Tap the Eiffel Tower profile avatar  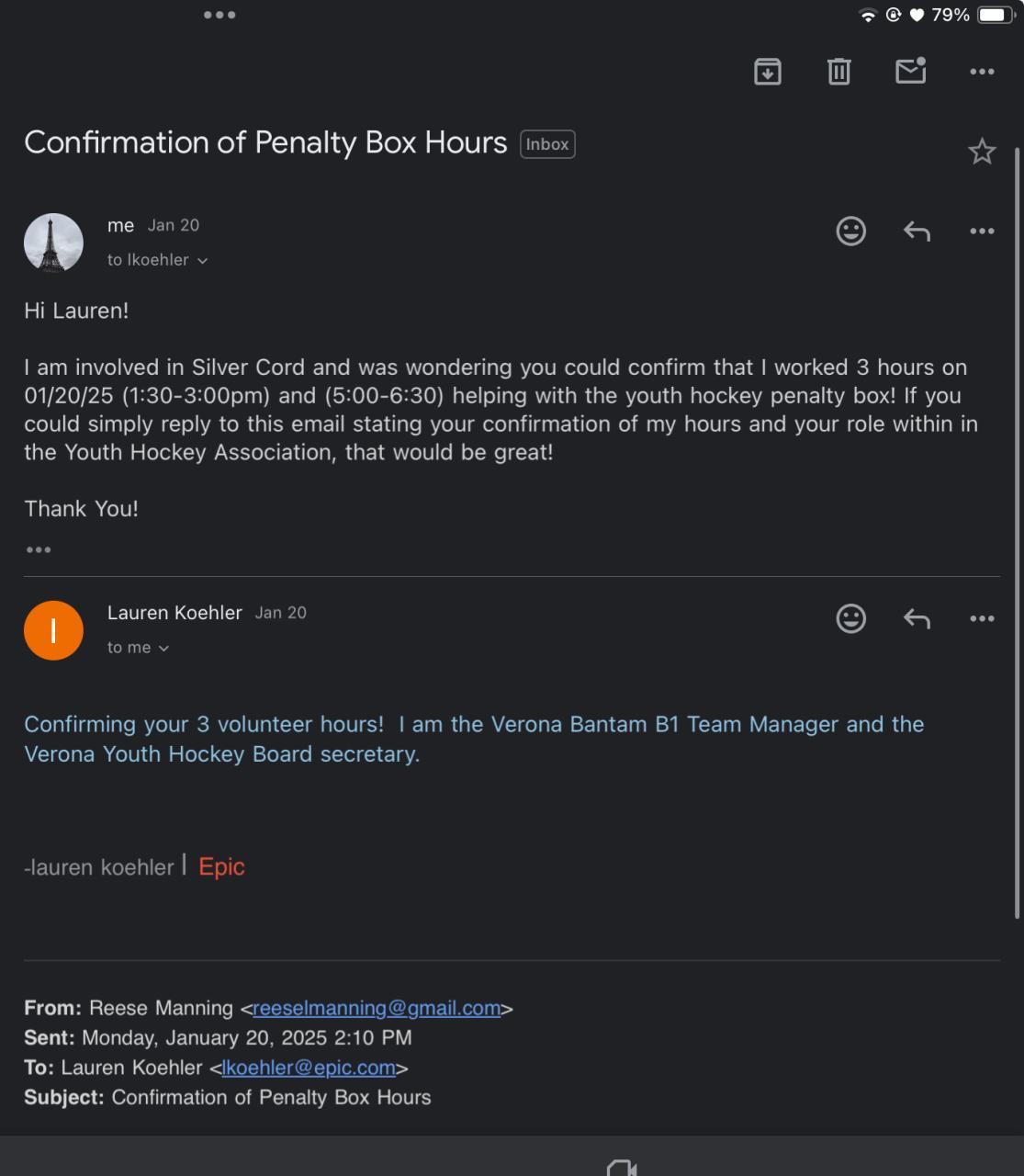(x=53, y=243)
